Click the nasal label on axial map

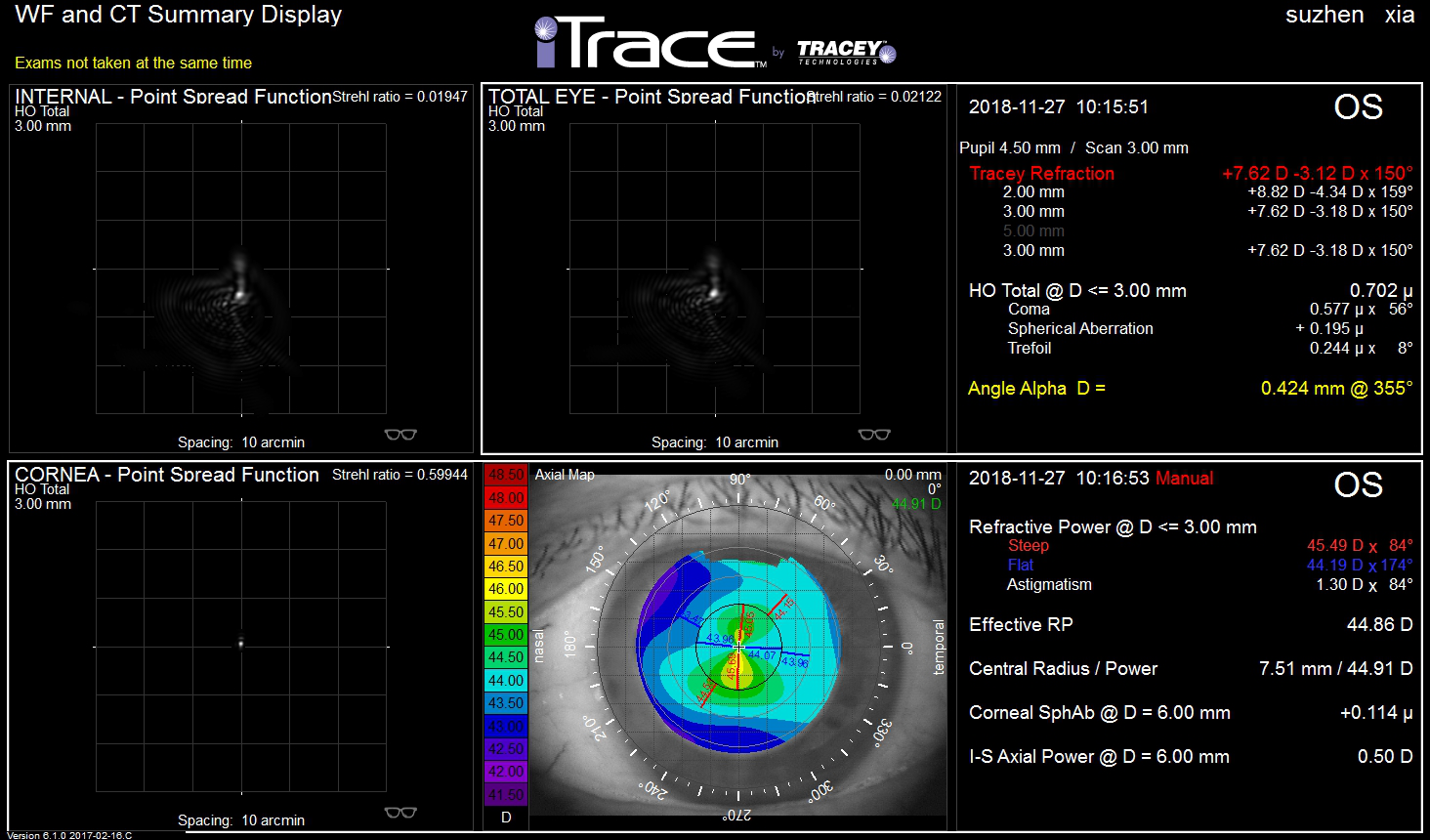click(x=539, y=647)
